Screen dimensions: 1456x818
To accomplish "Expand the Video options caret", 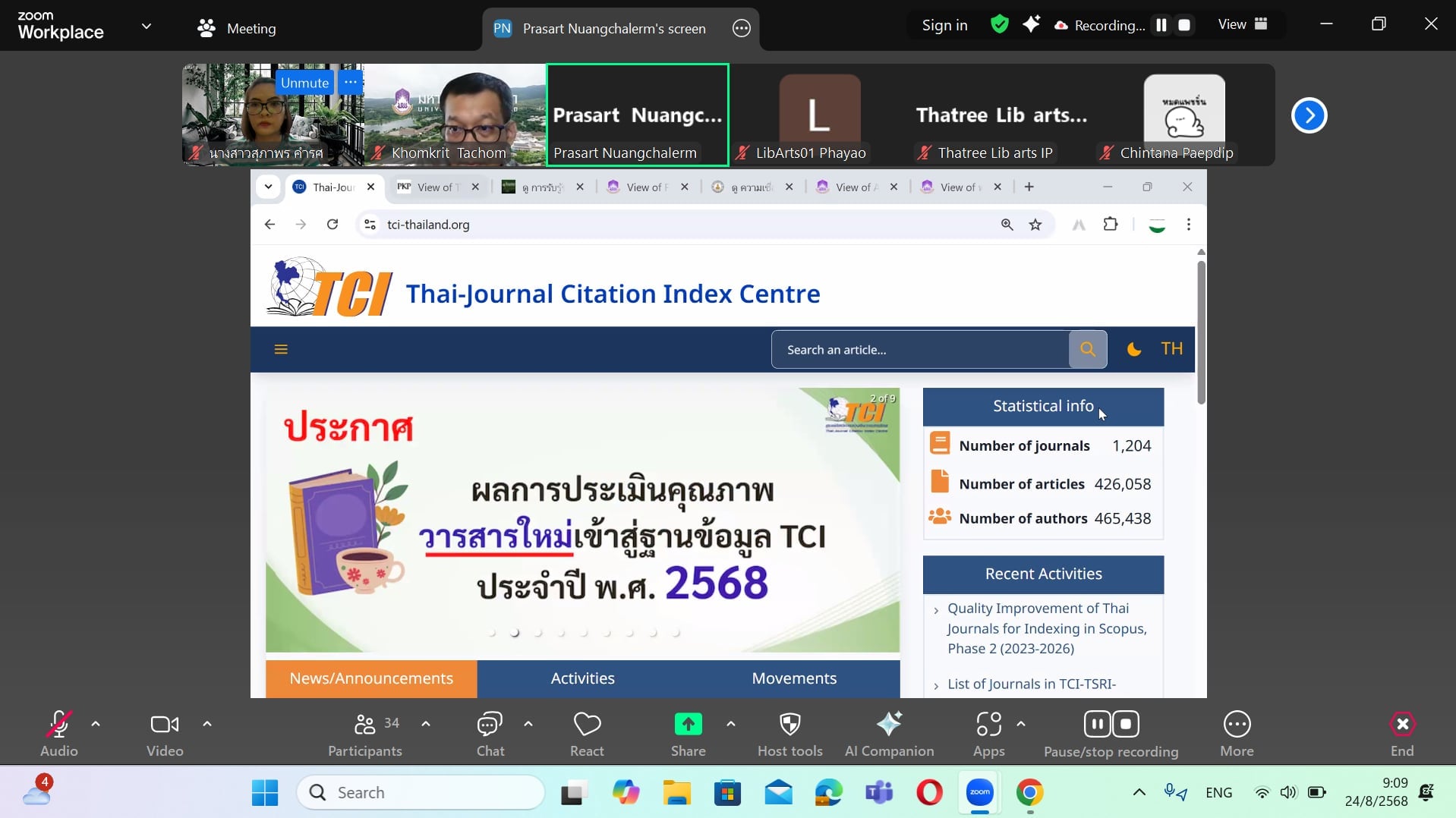I will (x=207, y=724).
